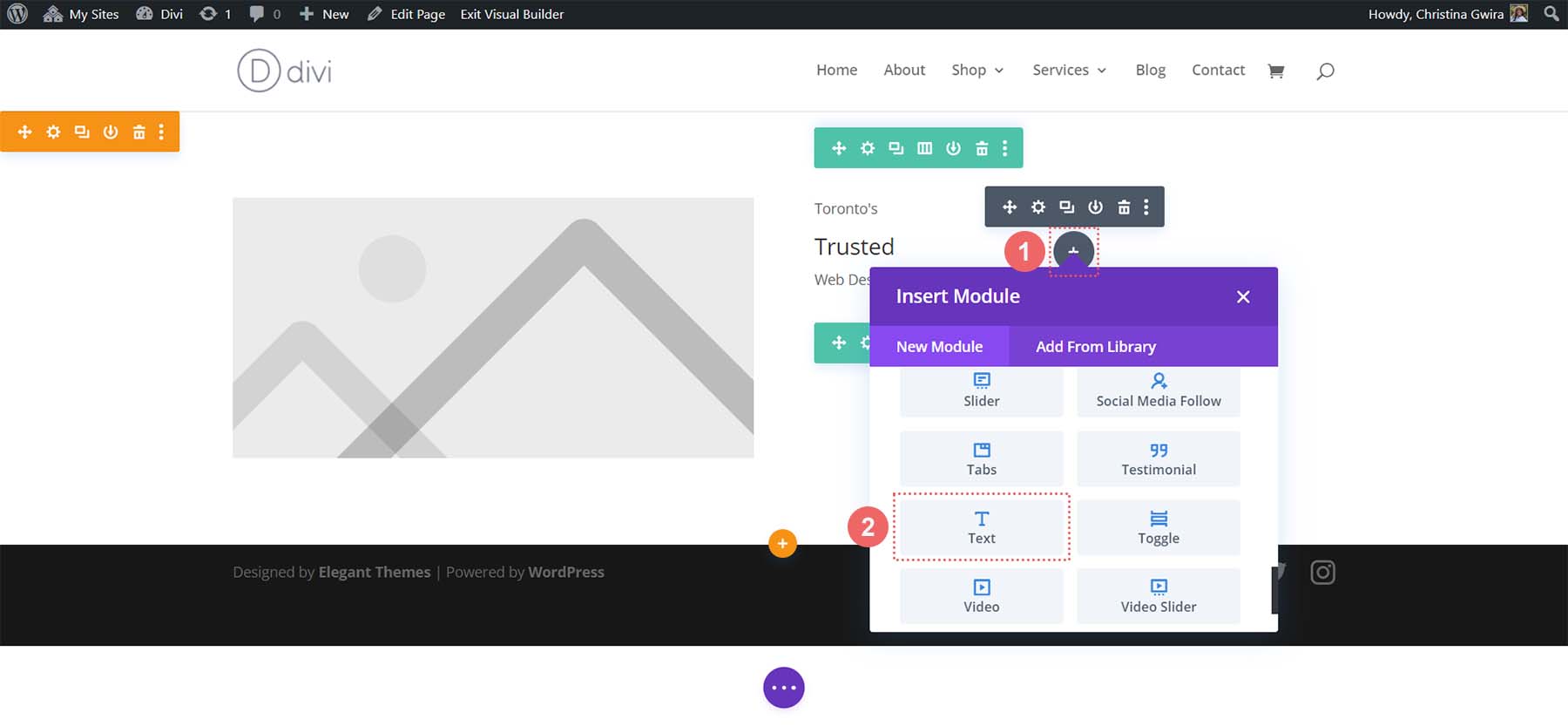This screenshot has height=726, width=1568.
Task: Open the site search magnifier icon
Action: (x=1325, y=71)
